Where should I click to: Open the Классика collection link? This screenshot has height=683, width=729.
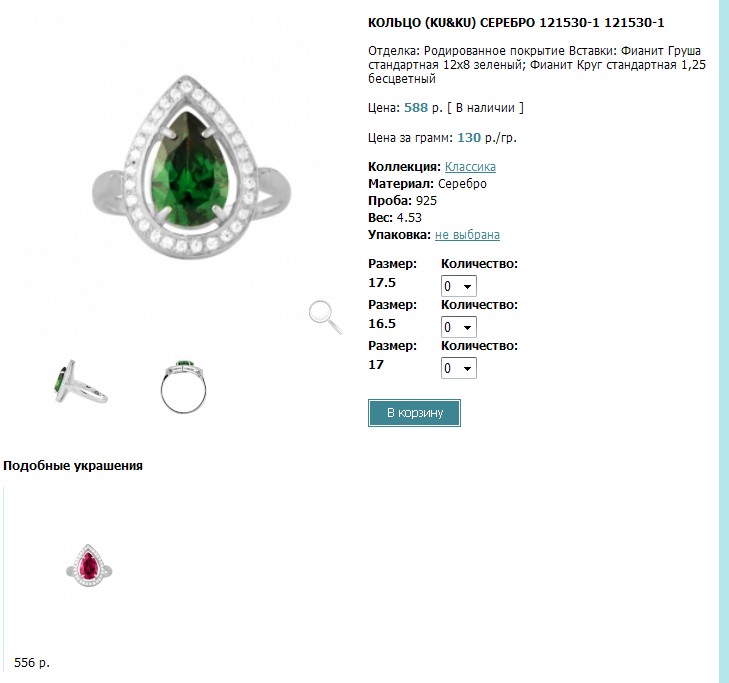[x=470, y=167]
